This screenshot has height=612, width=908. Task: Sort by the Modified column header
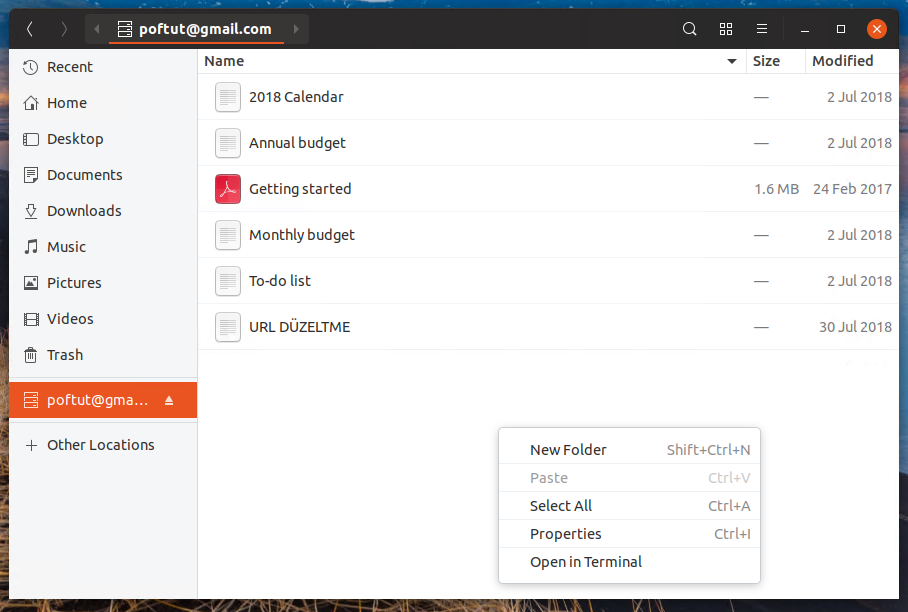[x=852, y=61]
